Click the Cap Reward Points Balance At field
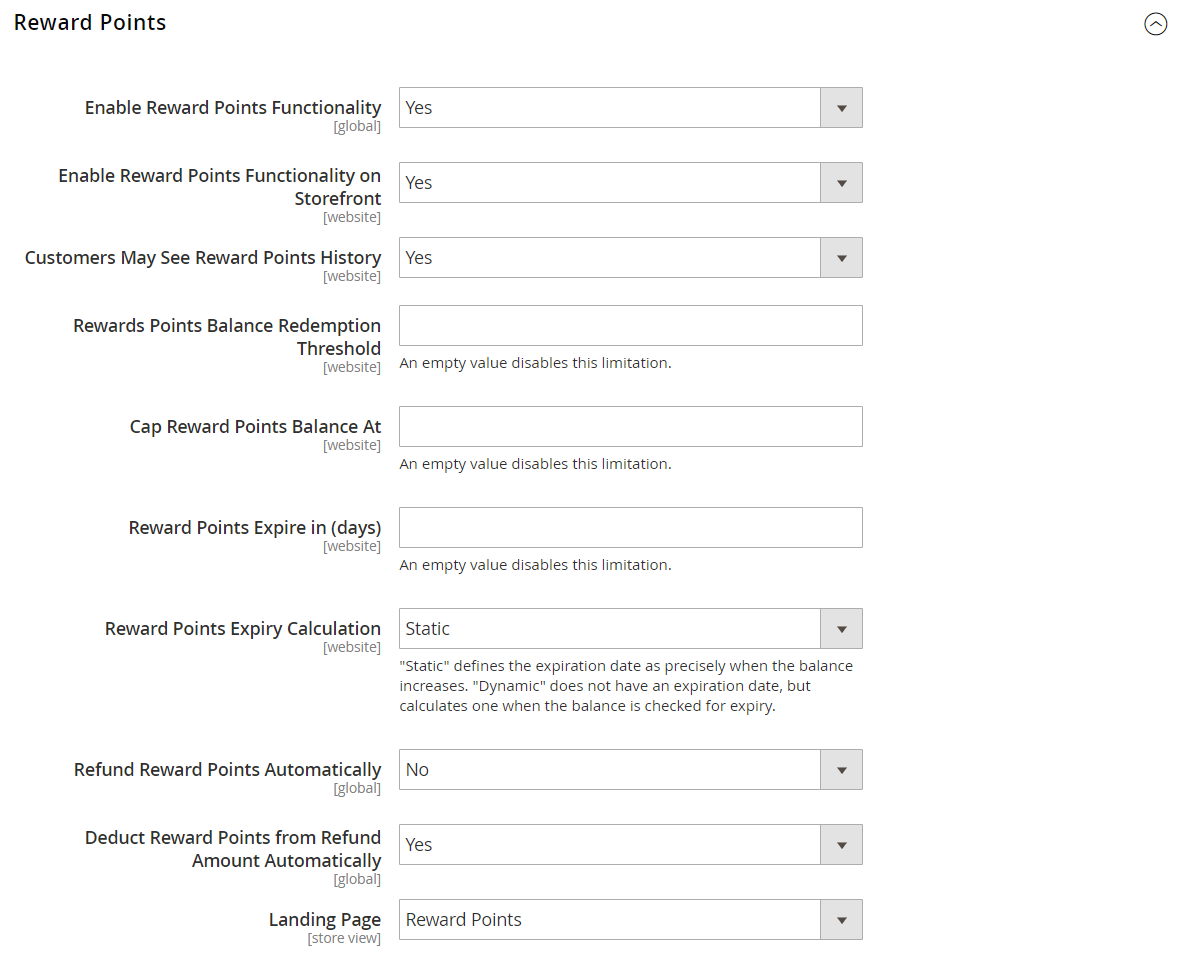This screenshot has width=1184, height=959. click(x=631, y=427)
